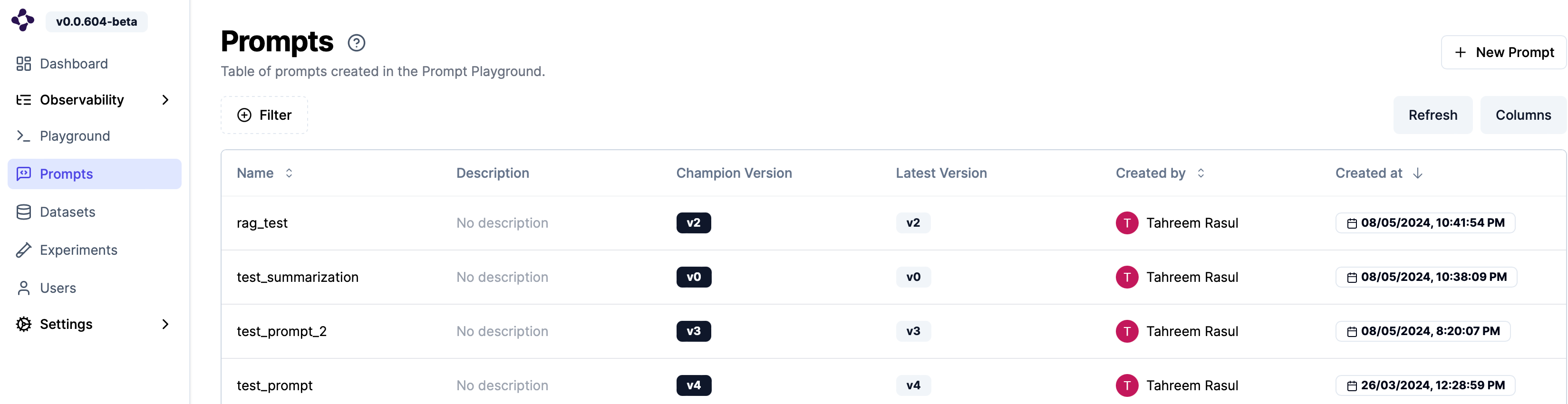The image size is (1568, 404).
Task: Expand the Settings submenu chevron
Action: [165, 324]
